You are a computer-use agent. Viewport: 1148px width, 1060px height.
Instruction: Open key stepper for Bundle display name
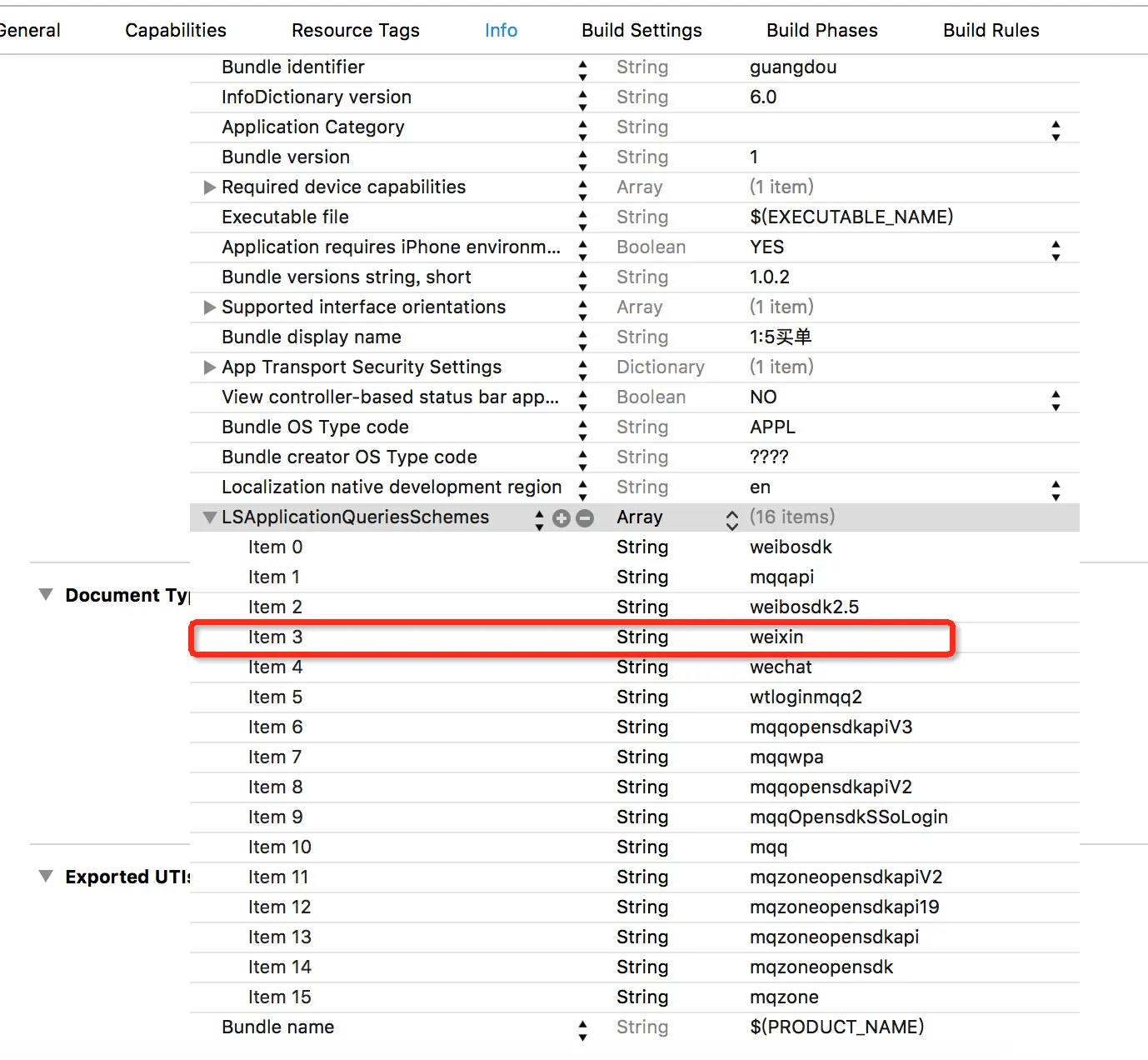tap(582, 341)
